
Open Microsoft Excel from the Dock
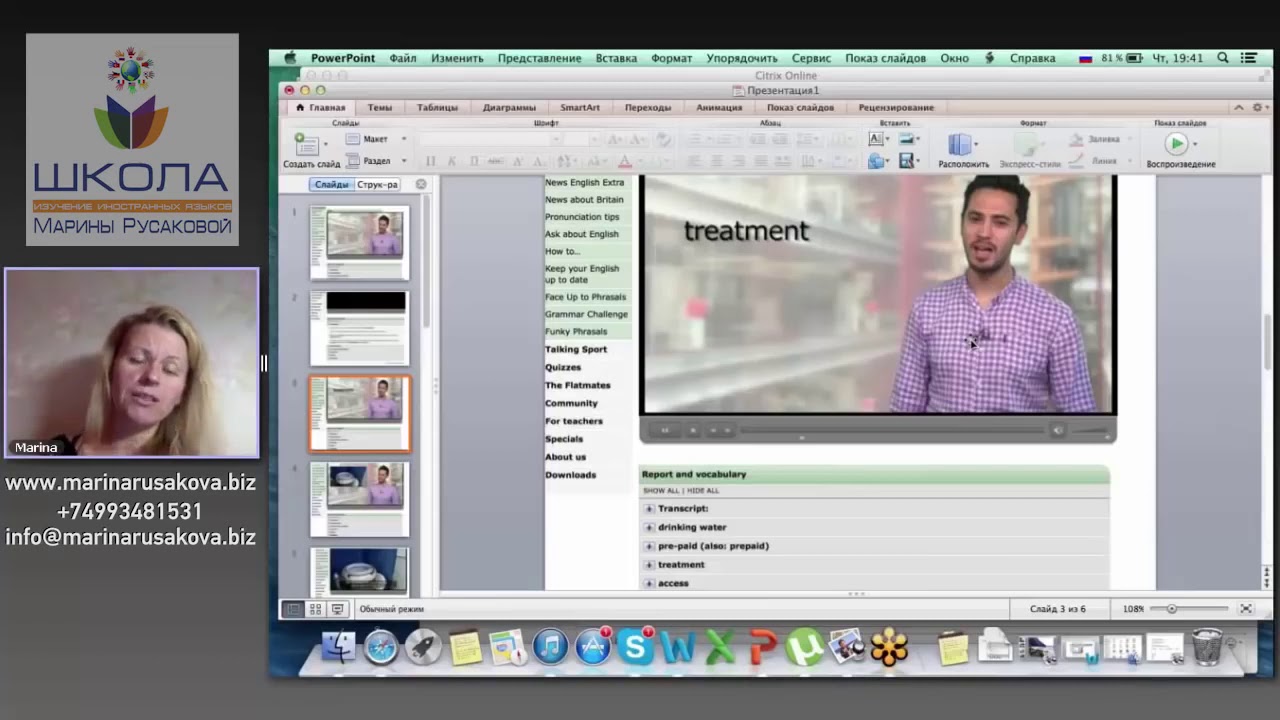720,648
